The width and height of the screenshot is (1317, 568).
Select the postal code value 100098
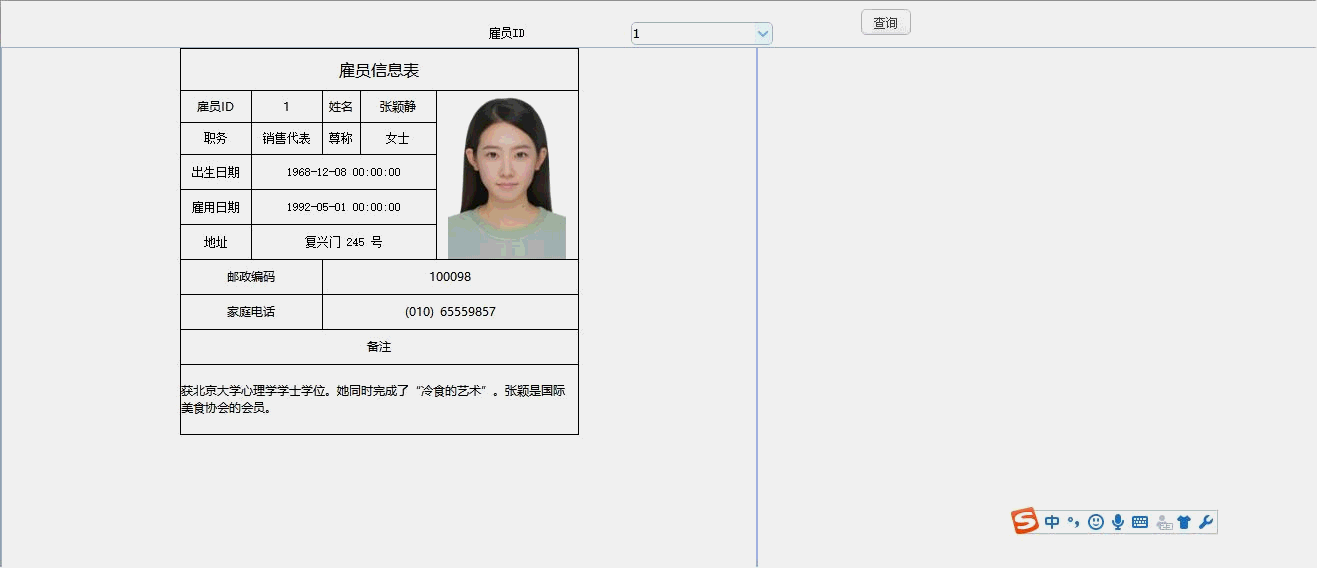pyautogui.click(x=450, y=277)
